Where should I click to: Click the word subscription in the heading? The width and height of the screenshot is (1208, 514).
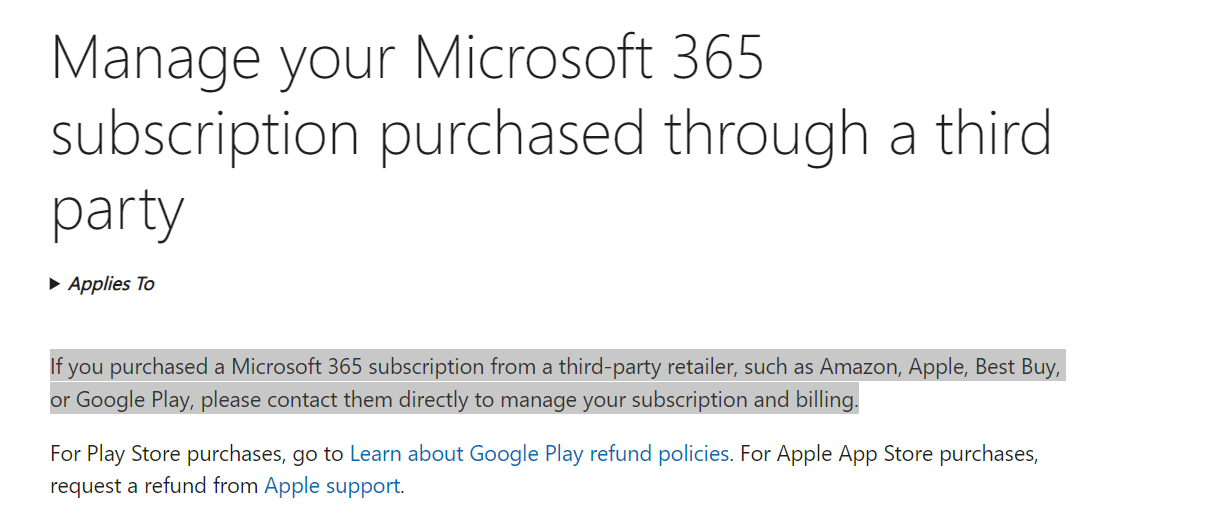pos(205,133)
